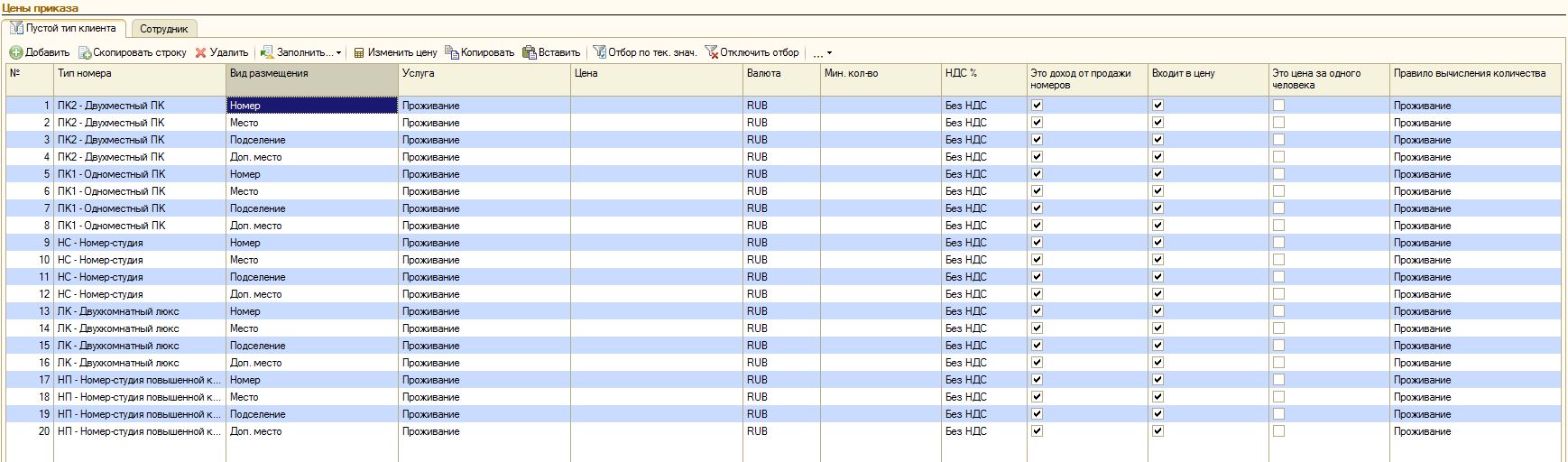
Task: Toggle Это доход от продажи номеров in row 9
Action: 1037,243
